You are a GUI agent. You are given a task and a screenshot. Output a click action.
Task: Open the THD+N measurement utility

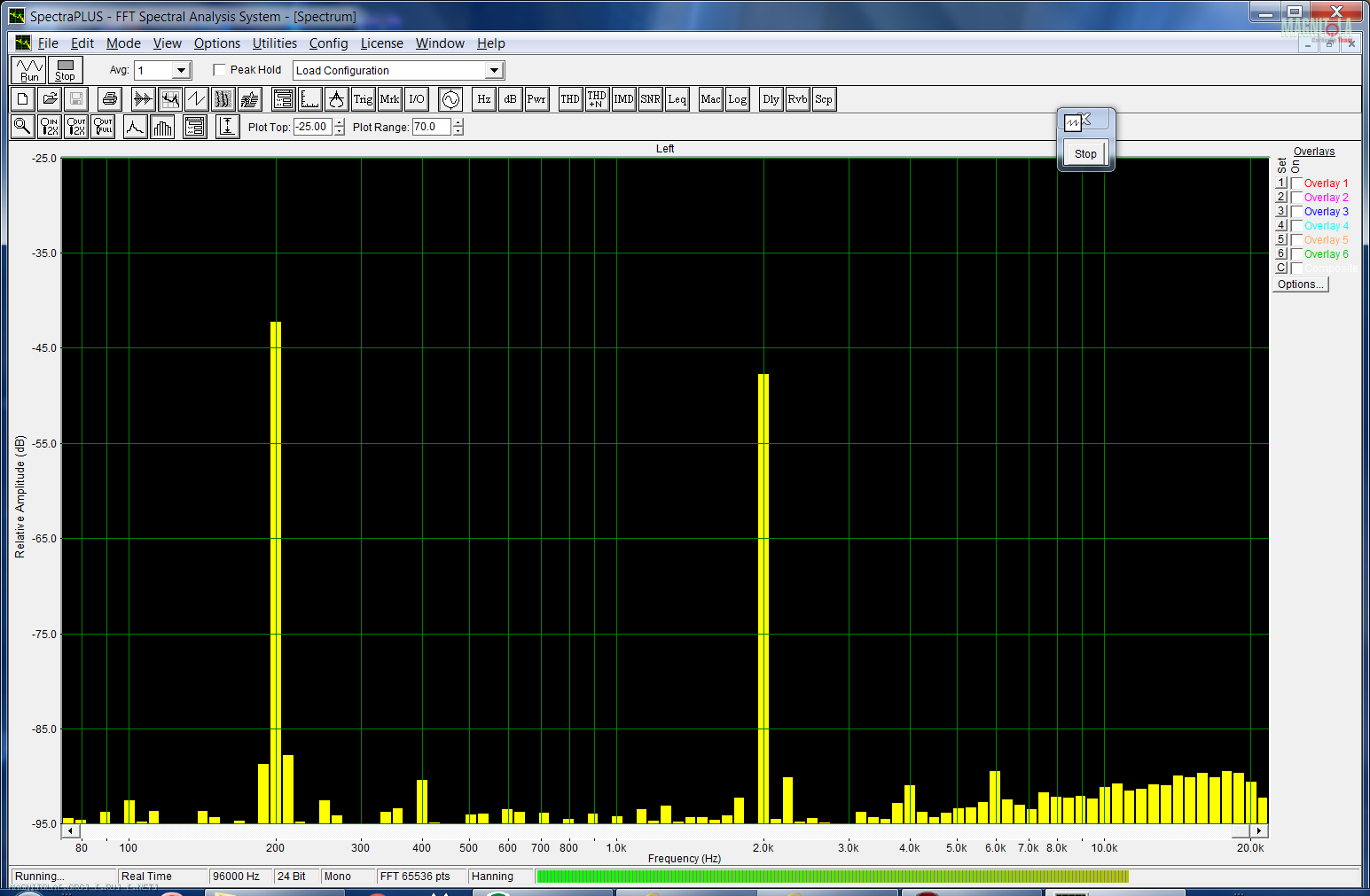coord(597,99)
